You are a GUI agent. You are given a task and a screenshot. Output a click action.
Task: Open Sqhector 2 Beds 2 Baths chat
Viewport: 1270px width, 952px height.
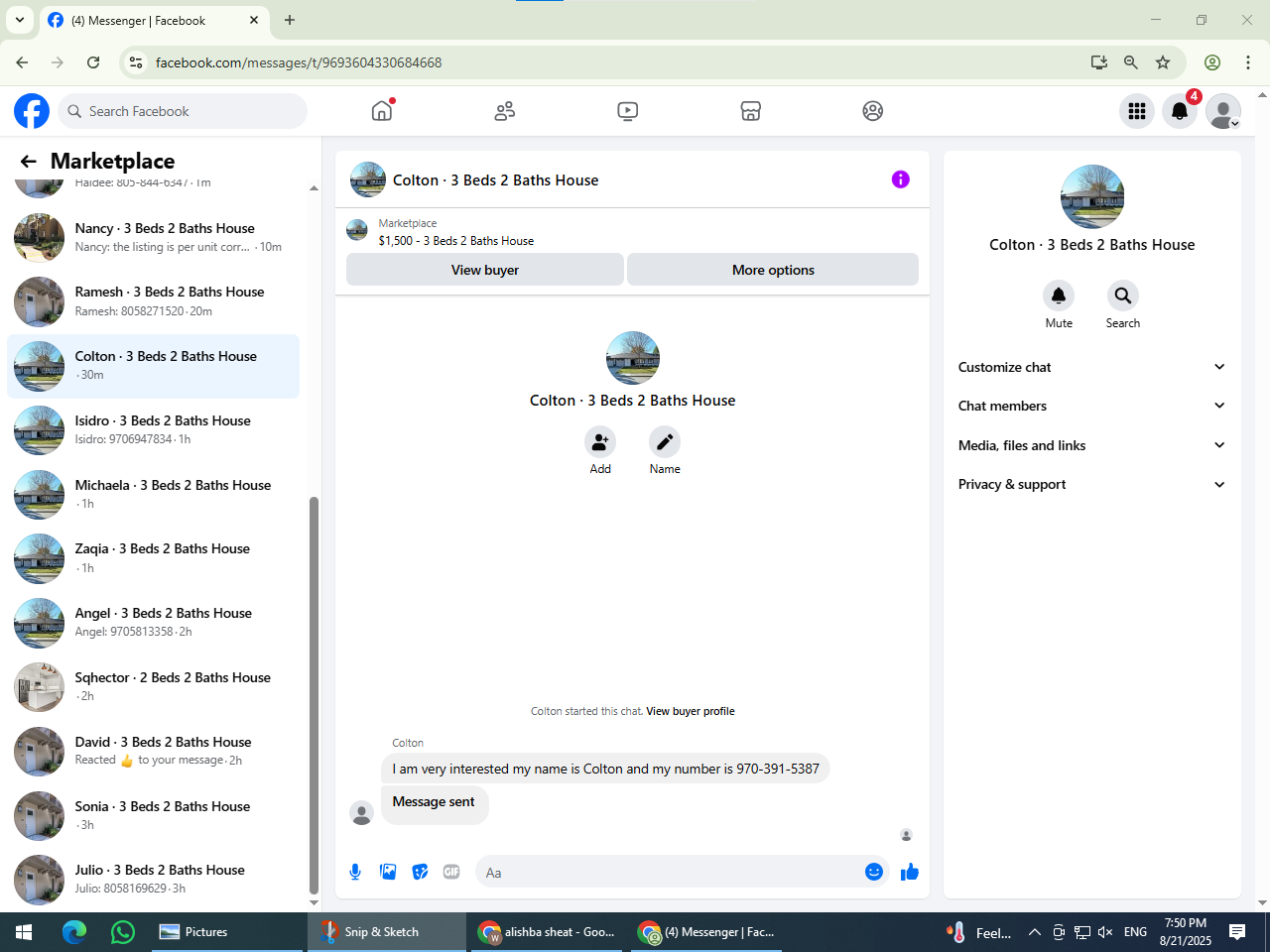point(153,687)
